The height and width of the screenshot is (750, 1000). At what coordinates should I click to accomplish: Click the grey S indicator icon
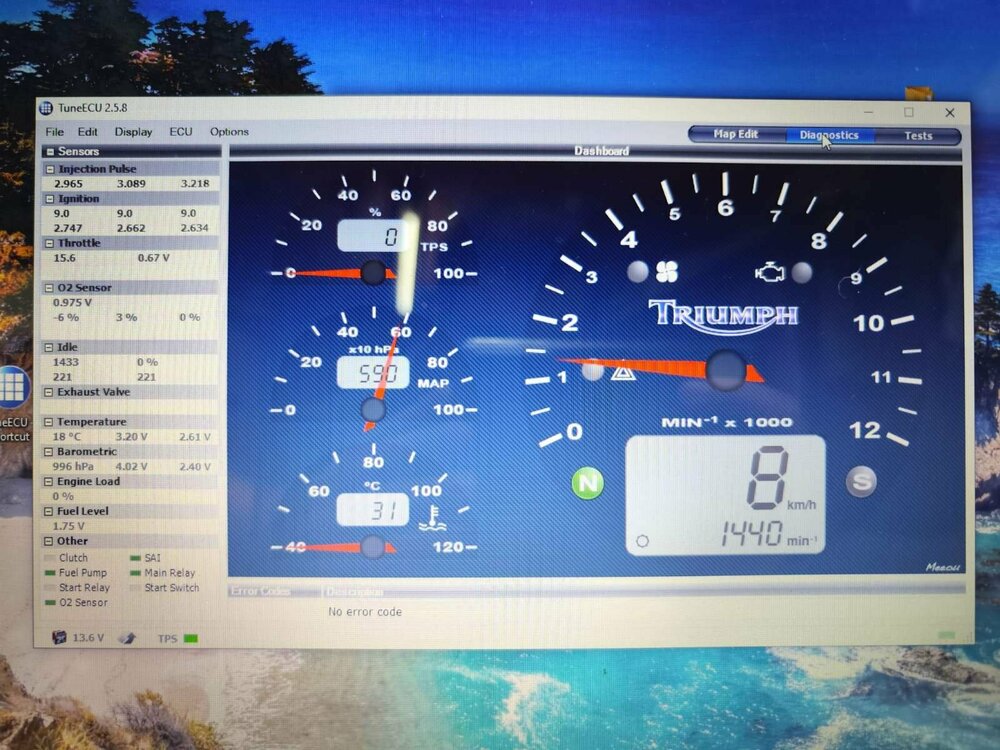tap(861, 482)
